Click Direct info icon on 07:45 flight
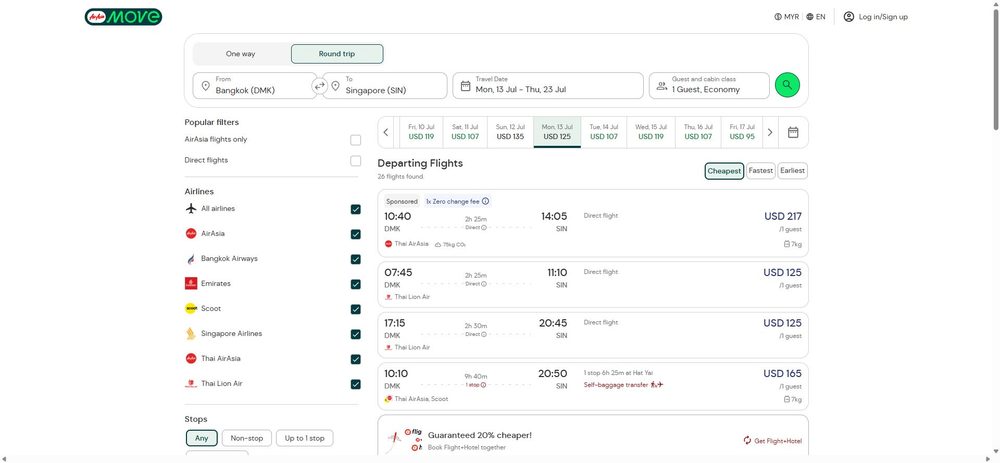Screen dimensions: 1000x463 click(483, 284)
